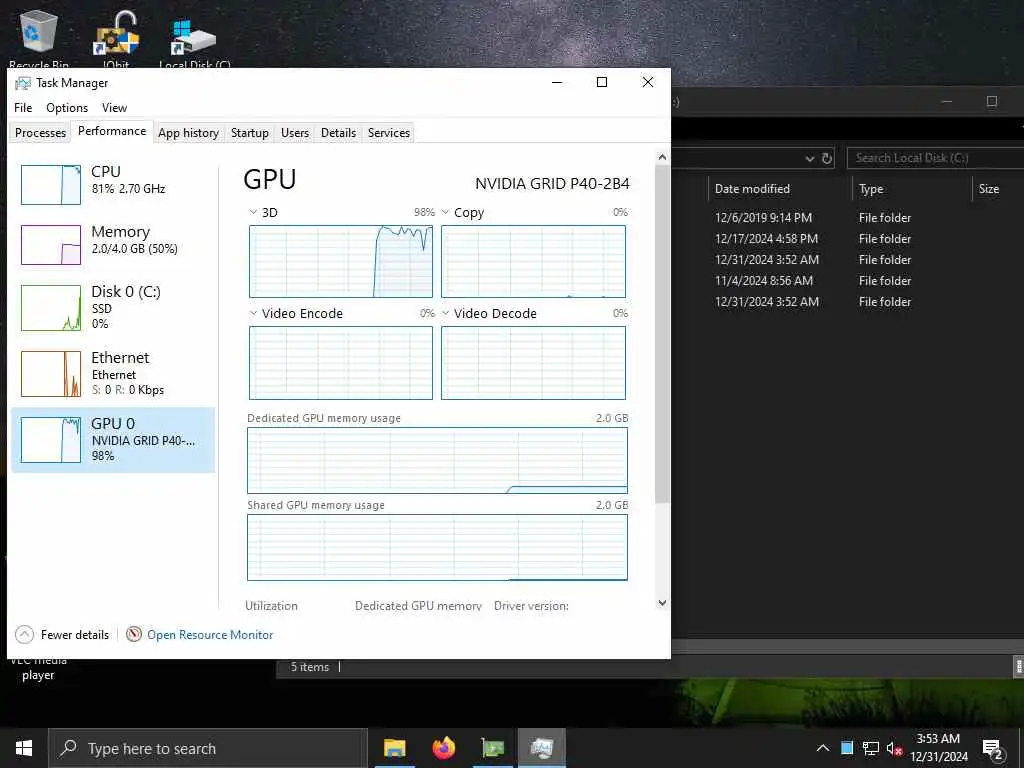The width and height of the screenshot is (1024, 768).
Task: Open the Video Decode graph dropdown
Action: [x=445, y=313]
